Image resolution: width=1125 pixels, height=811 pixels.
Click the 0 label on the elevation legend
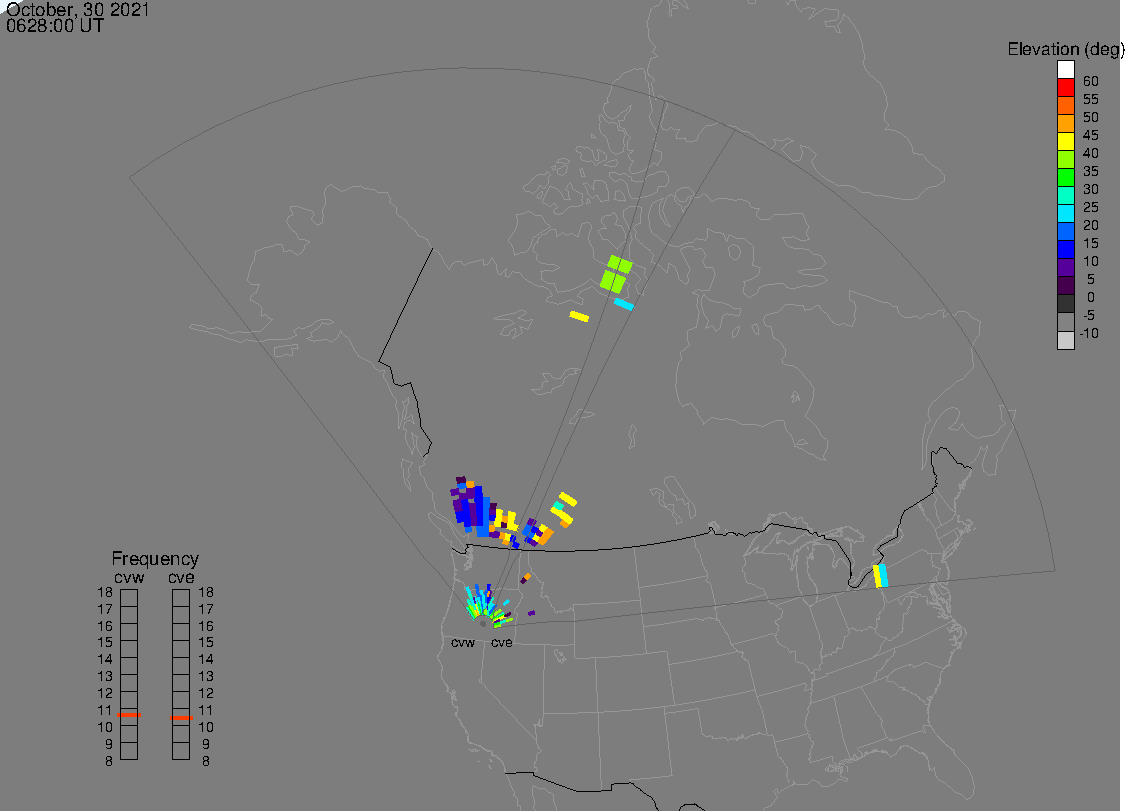pyautogui.click(x=1091, y=297)
